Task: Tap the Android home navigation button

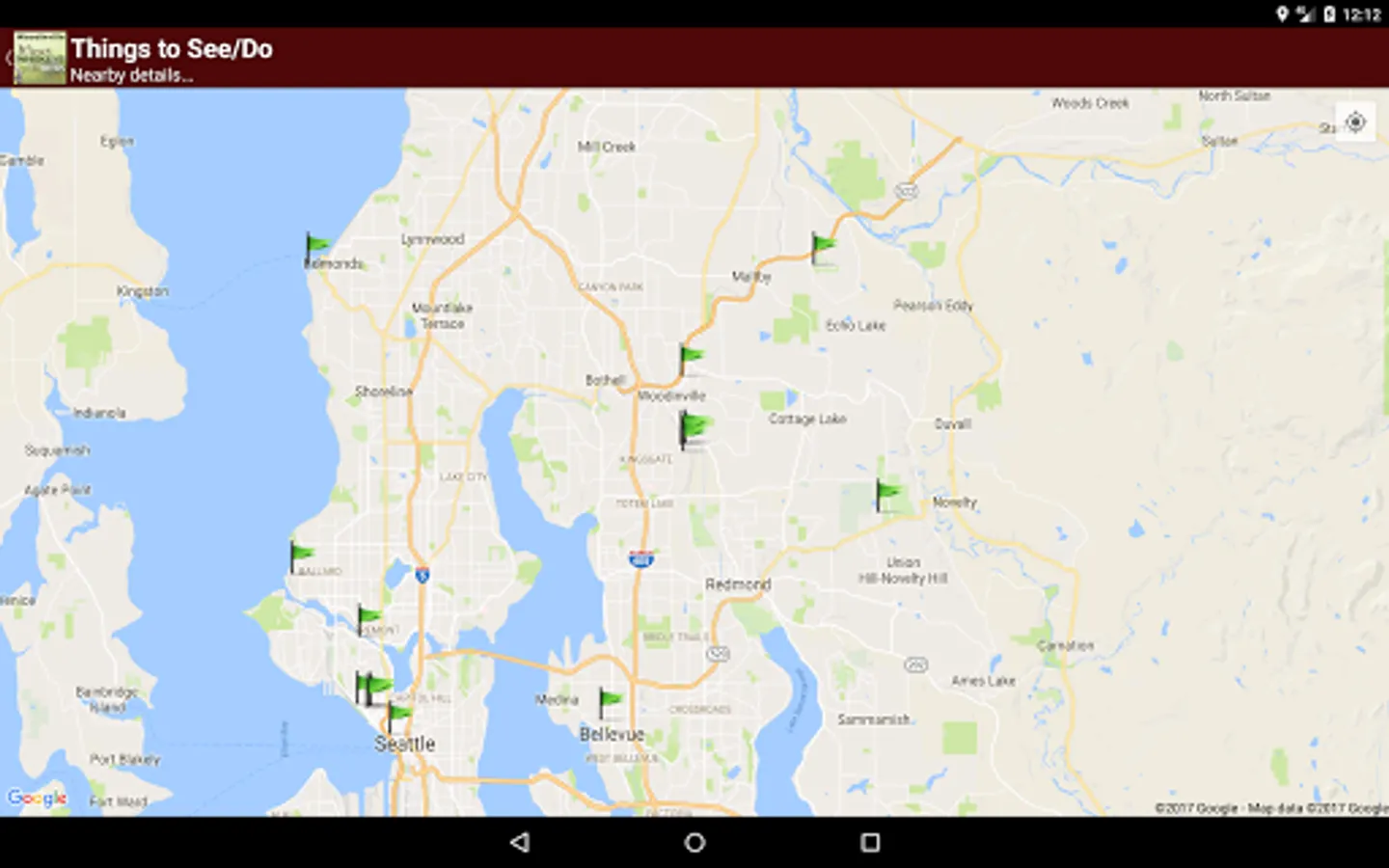Action: pos(694,842)
